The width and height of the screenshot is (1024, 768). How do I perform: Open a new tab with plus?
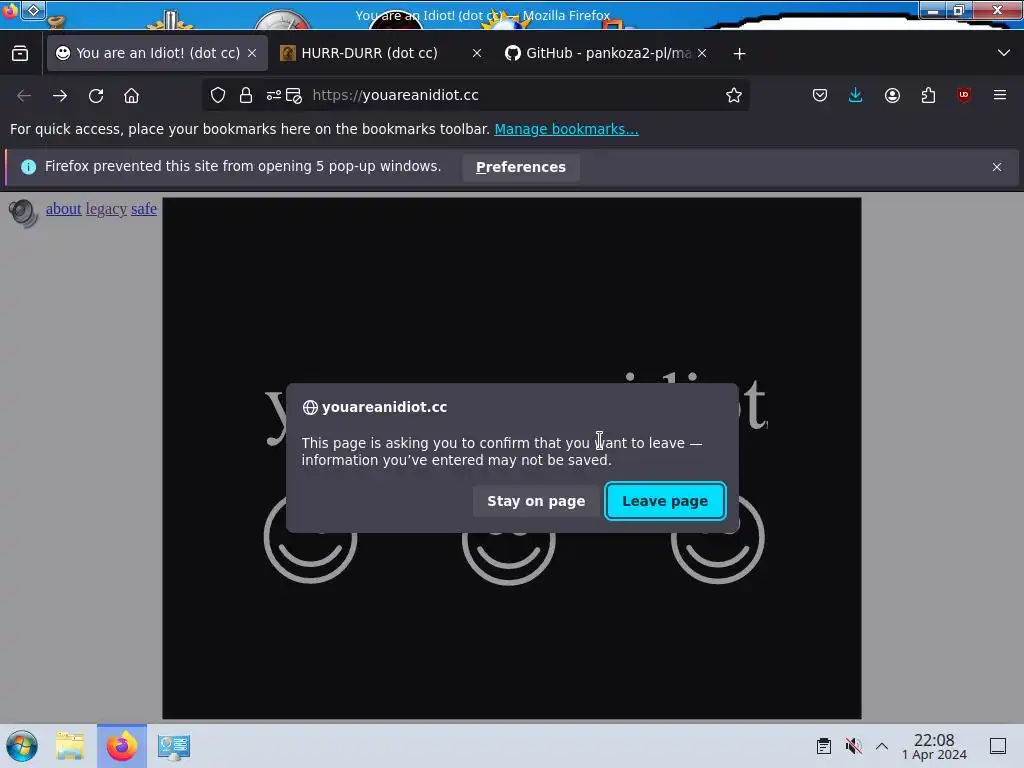[x=739, y=54]
